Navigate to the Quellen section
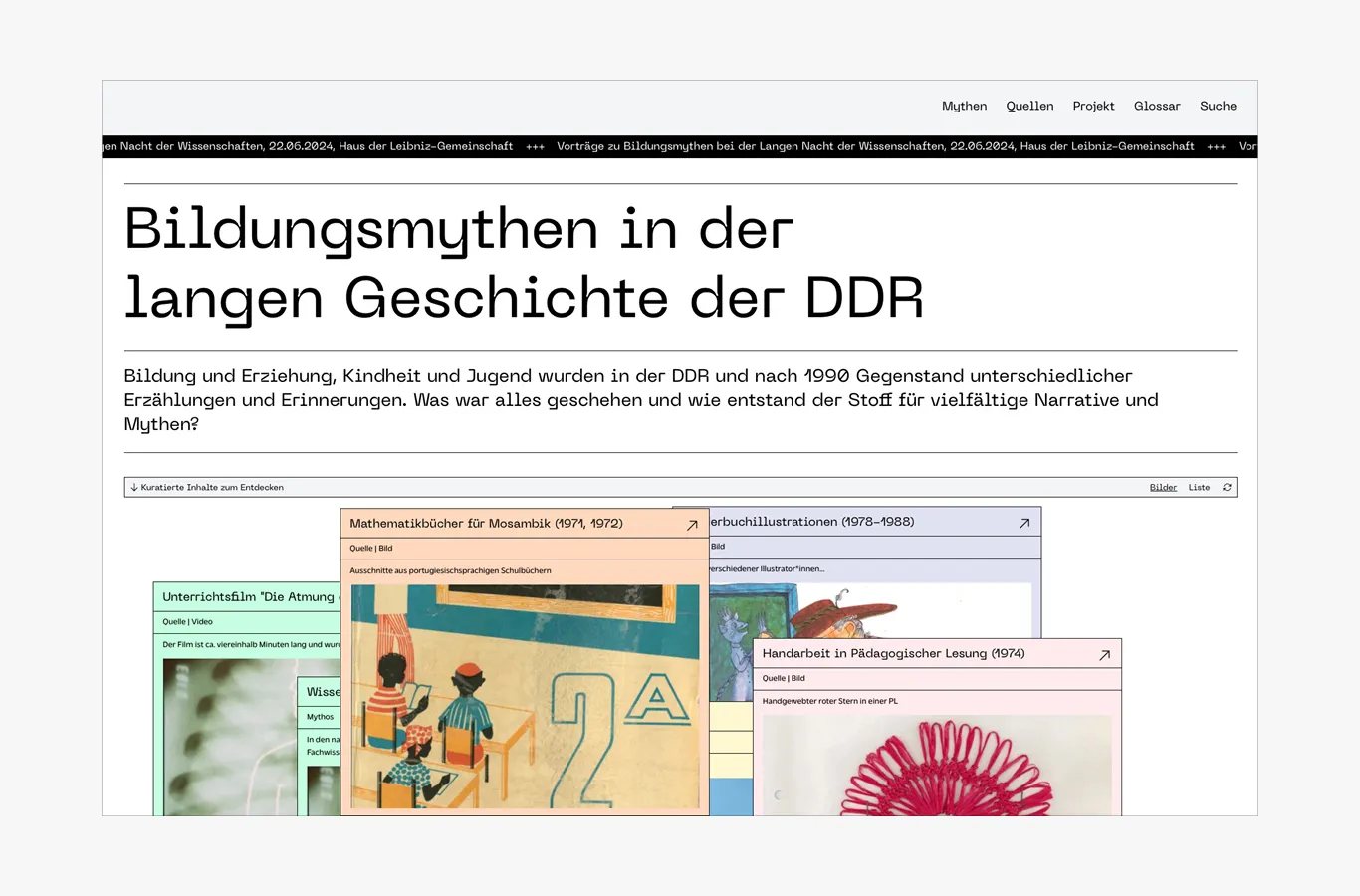 pyautogui.click(x=1029, y=106)
